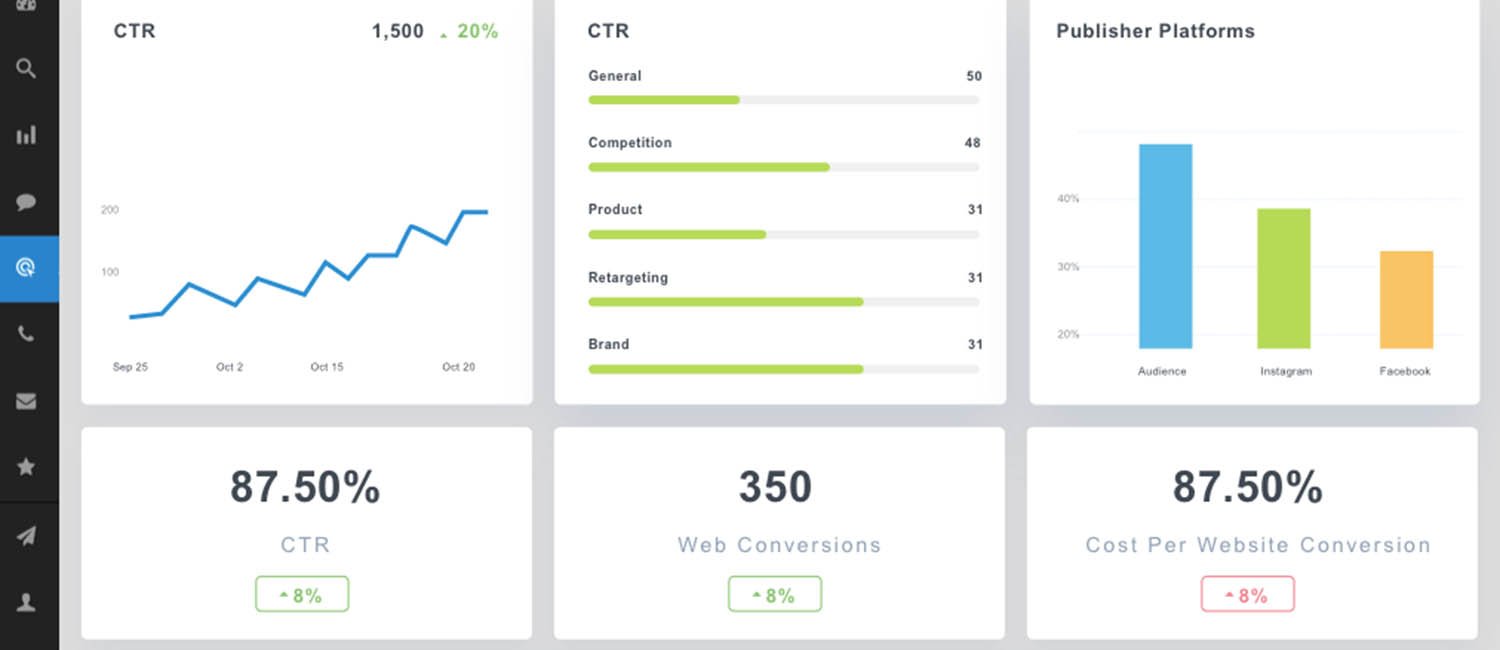This screenshot has height=650, width=1500.
Task: Click the user profile sidebar icon
Action: click(x=27, y=602)
